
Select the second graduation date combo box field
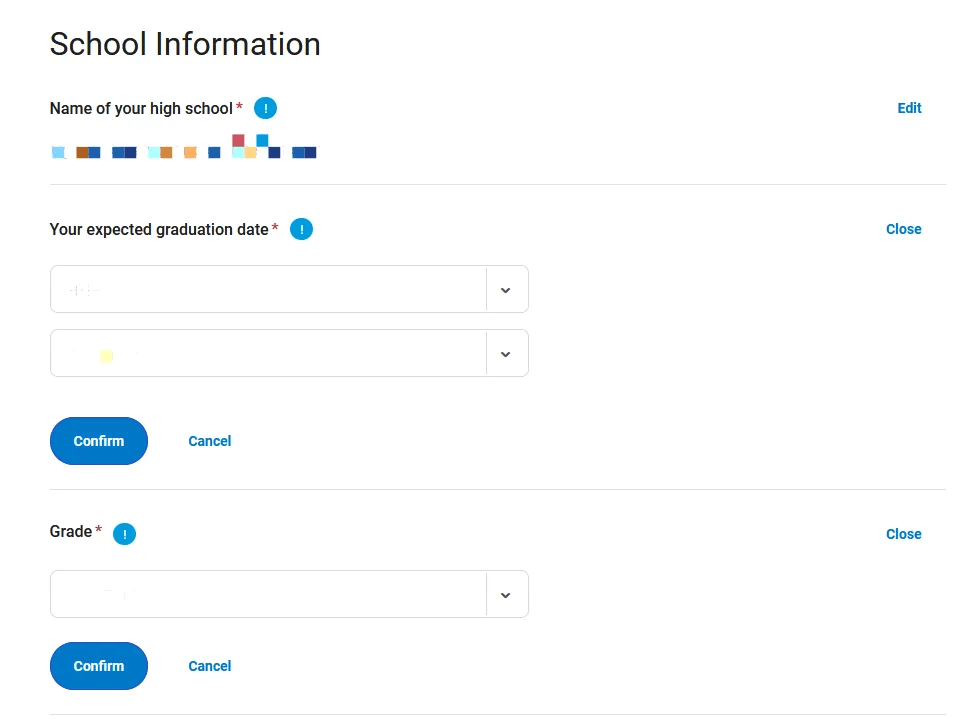289,353
